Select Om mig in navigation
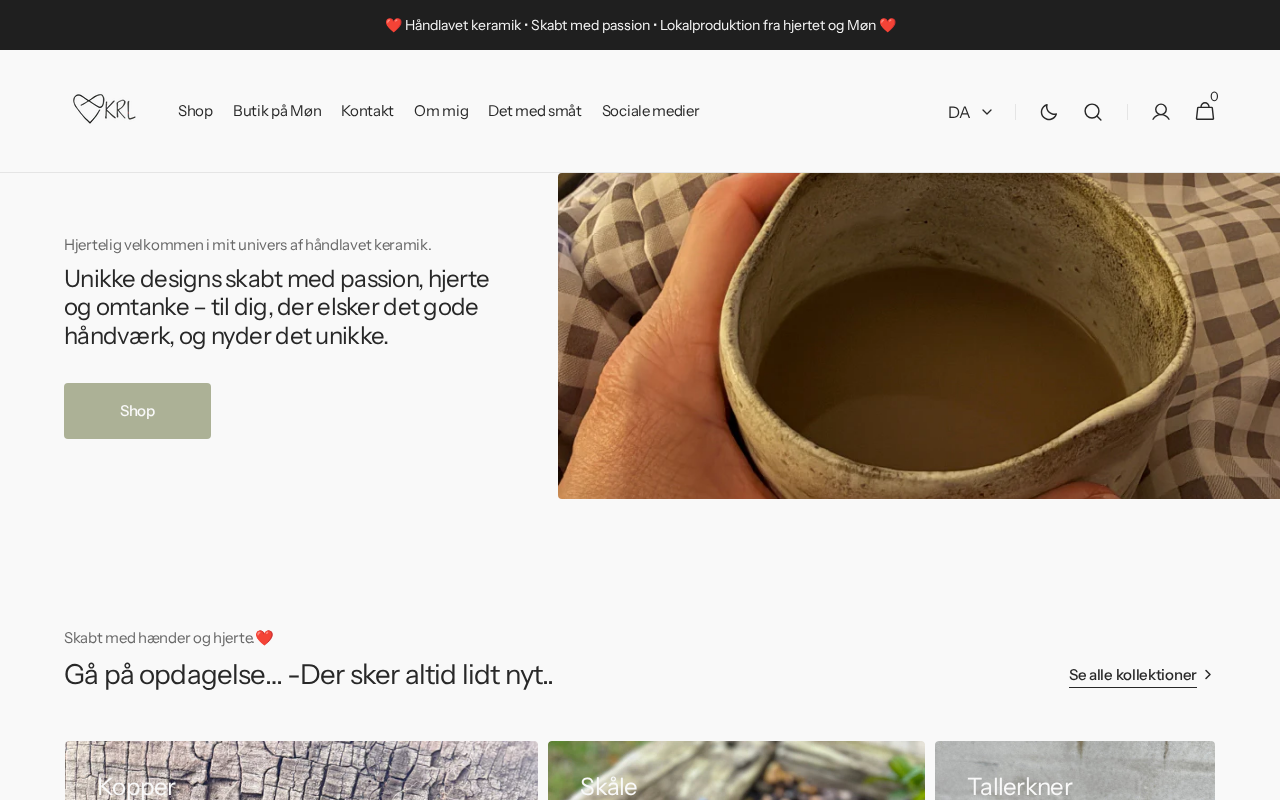Screen dimensions: 1280x800 click(441, 111)
